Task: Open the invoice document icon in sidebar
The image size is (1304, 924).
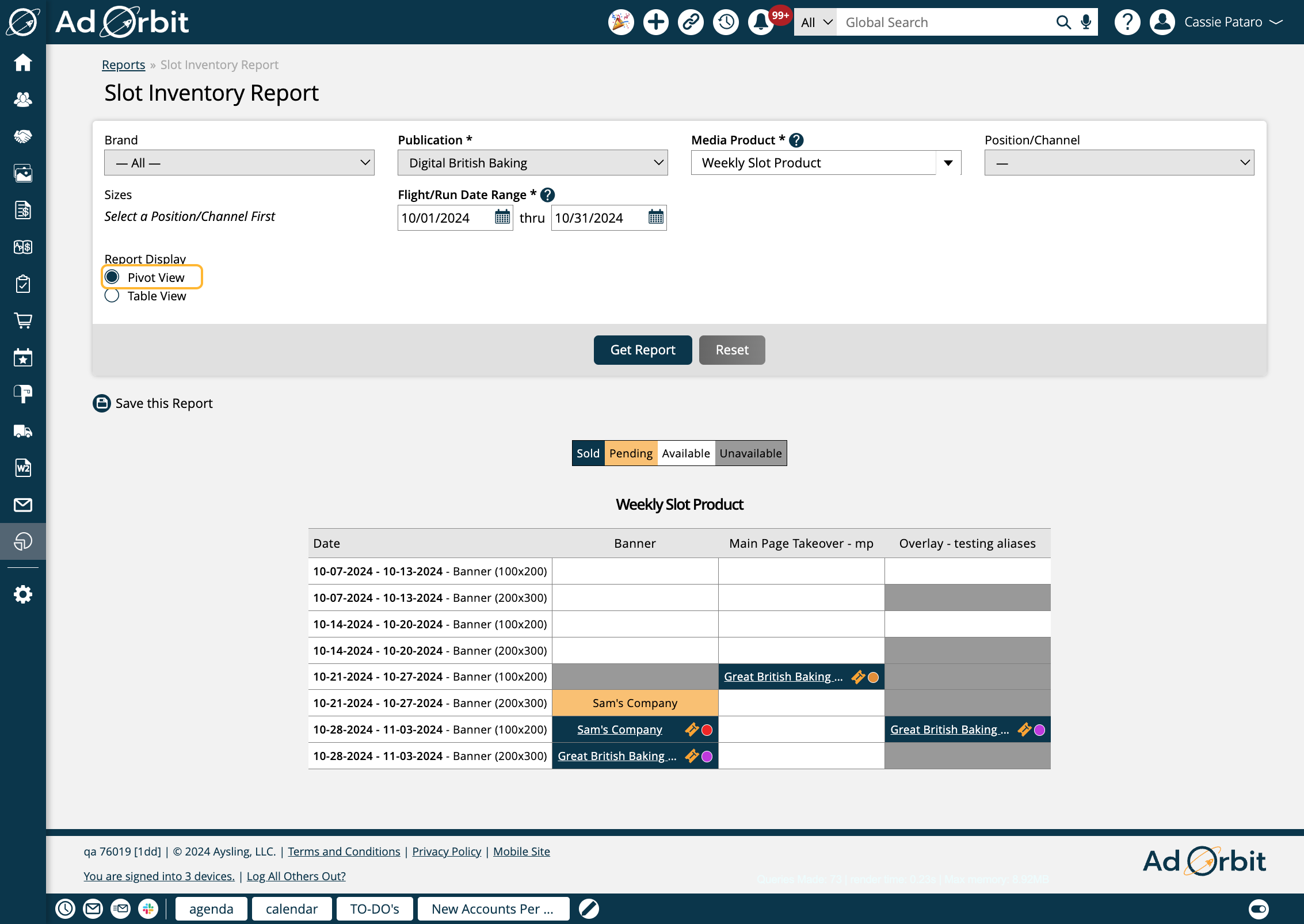Action: [23, 210]
